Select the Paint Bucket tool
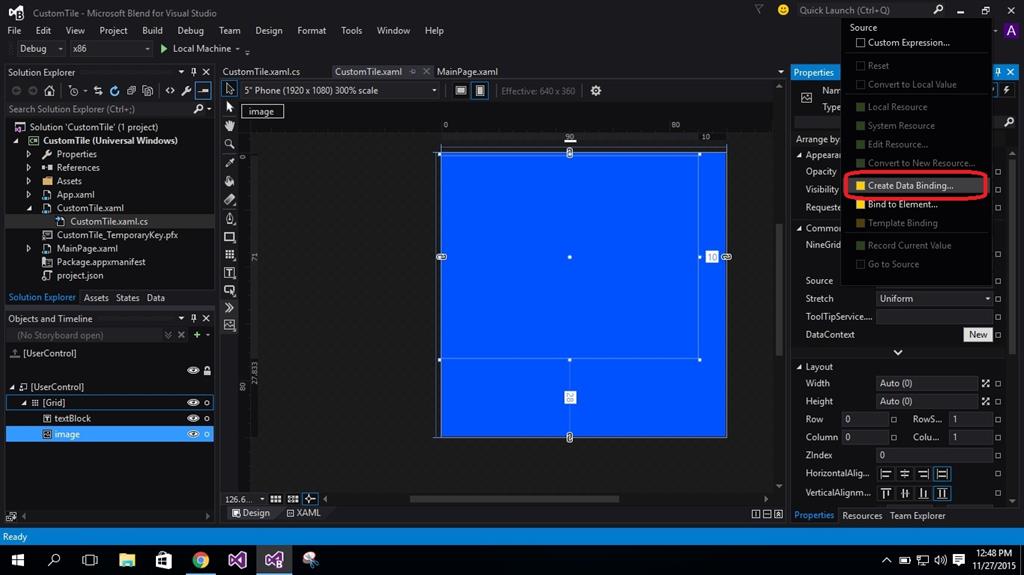1024x575 pixels. (230, 181)
